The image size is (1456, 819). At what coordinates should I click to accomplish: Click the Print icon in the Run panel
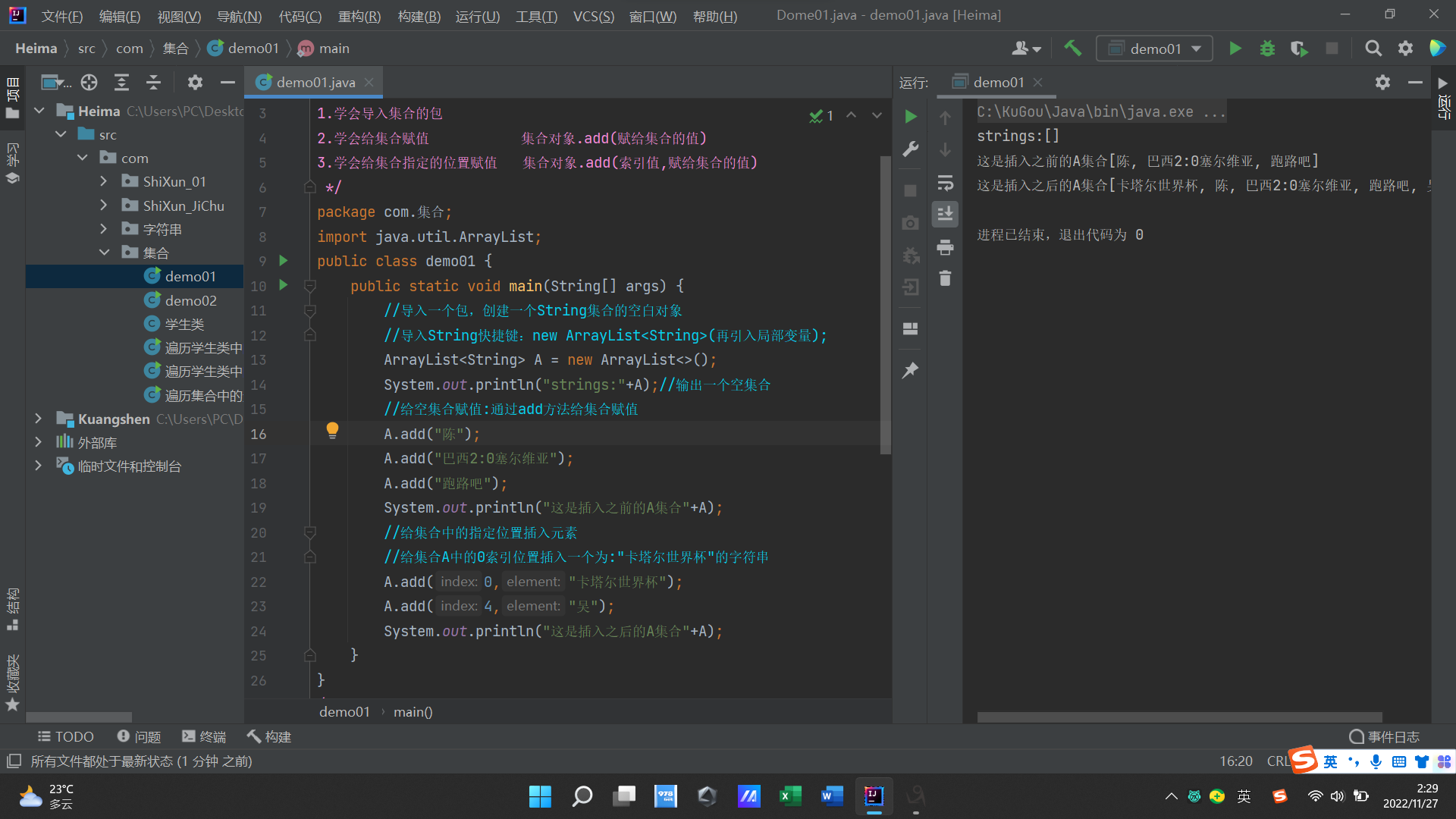[x=945, y=246]
